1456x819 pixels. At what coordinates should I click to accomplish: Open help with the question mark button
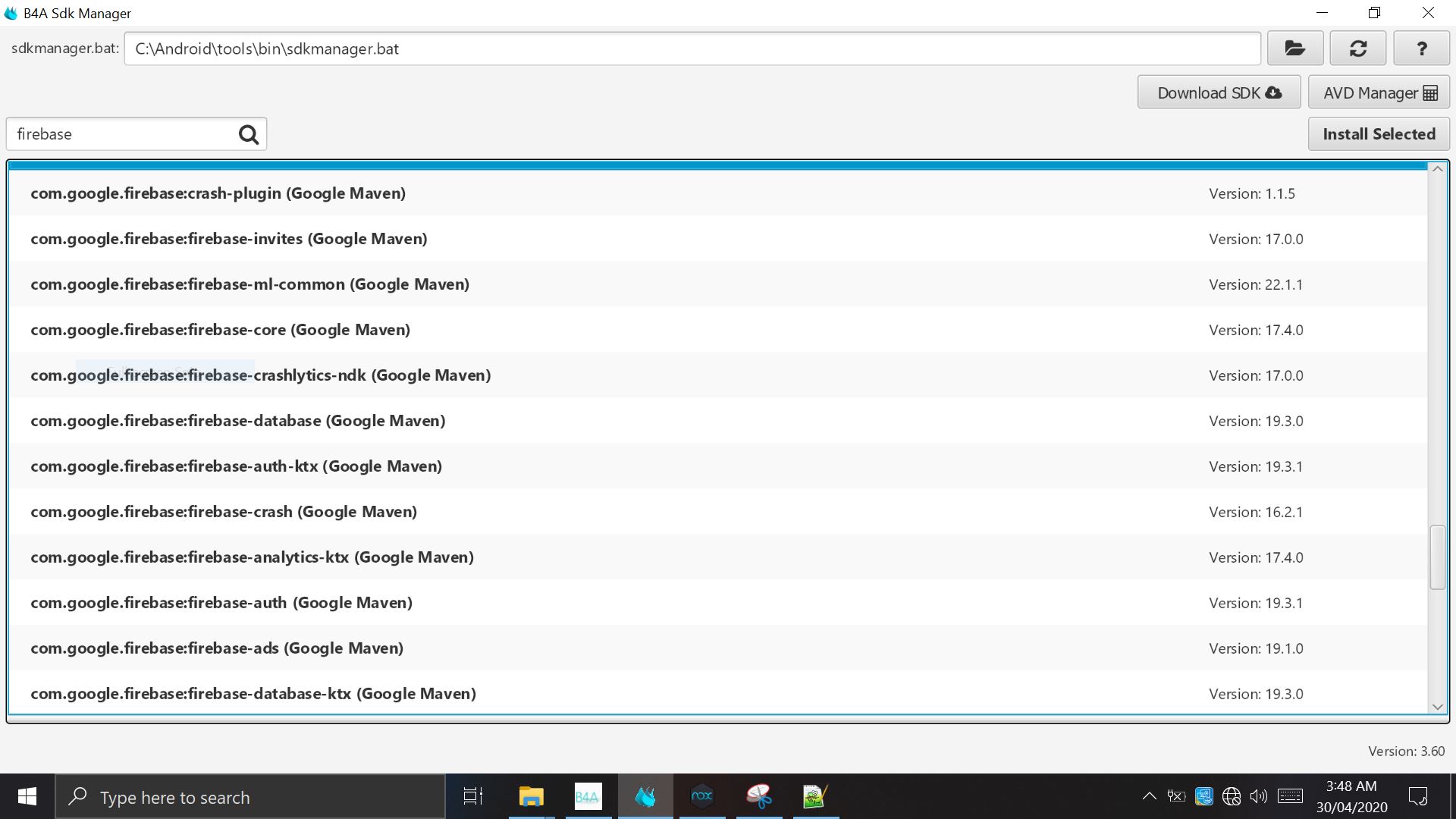coord(1421,49)
